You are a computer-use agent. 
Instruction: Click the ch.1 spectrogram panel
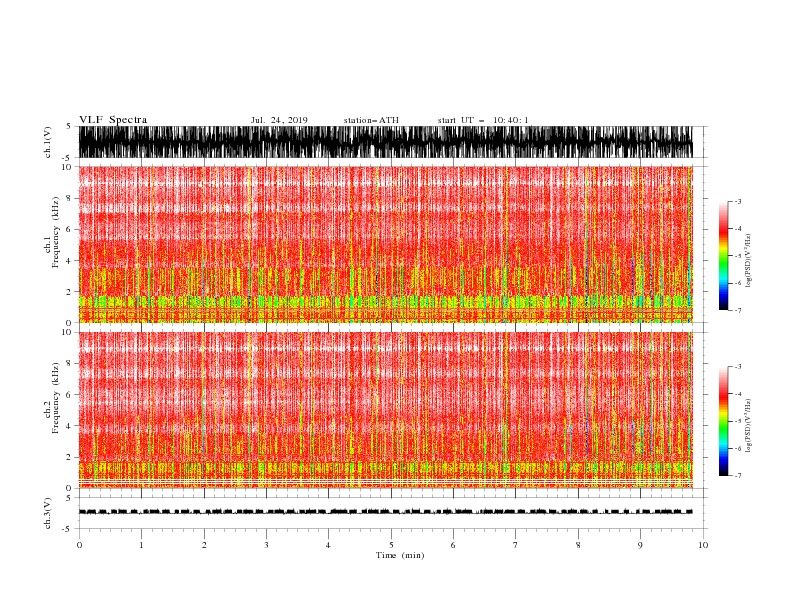click(392, 244)
